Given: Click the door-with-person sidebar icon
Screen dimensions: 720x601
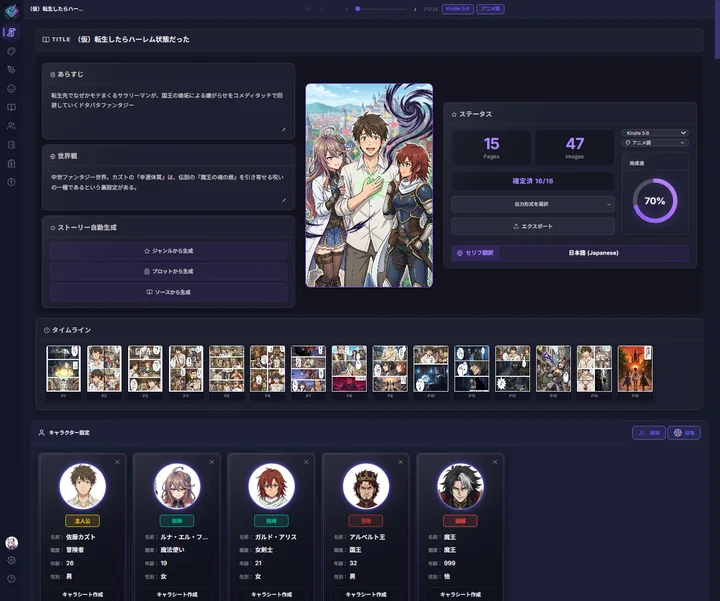Looking at the screenshot, I should pos(11,145).
